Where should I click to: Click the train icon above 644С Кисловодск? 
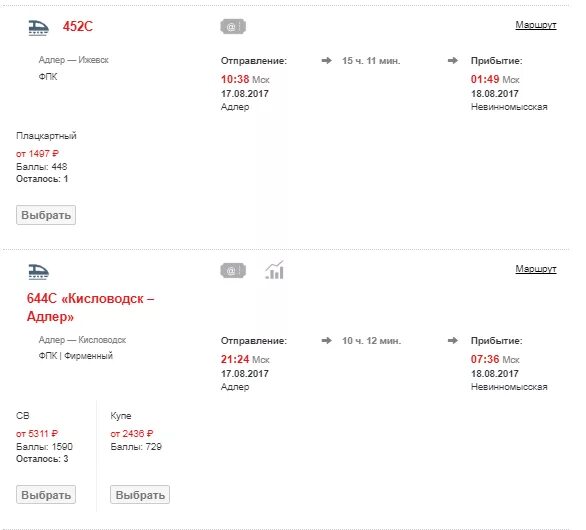click(38, 271)
